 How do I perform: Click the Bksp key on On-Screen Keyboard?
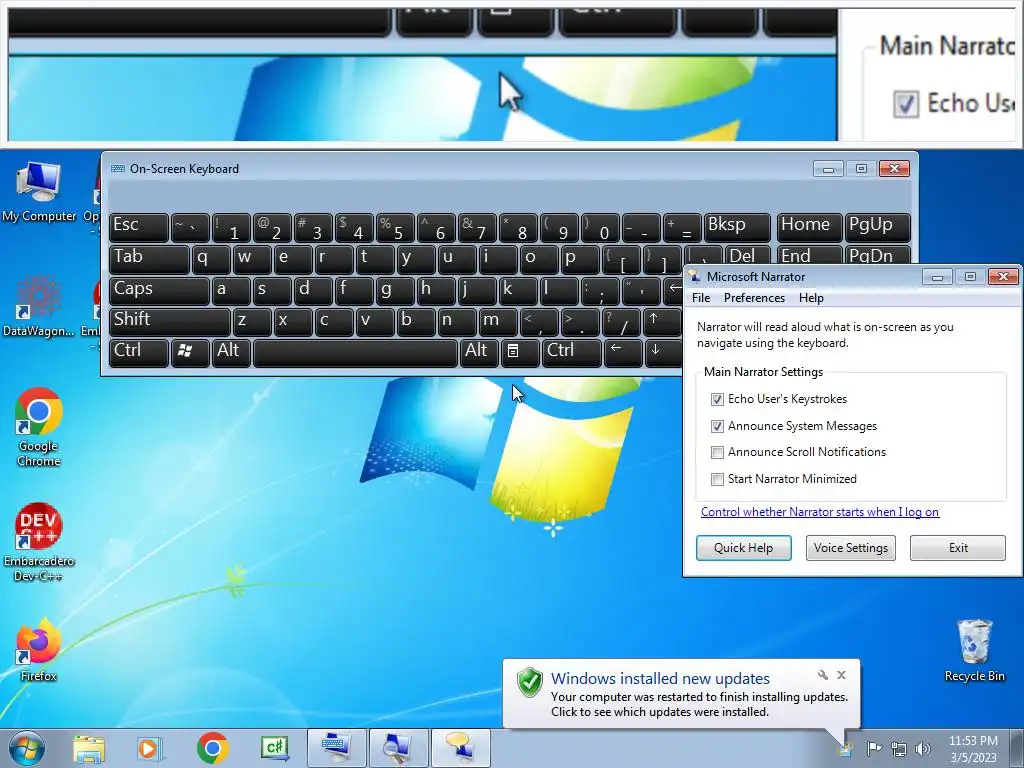737,227
